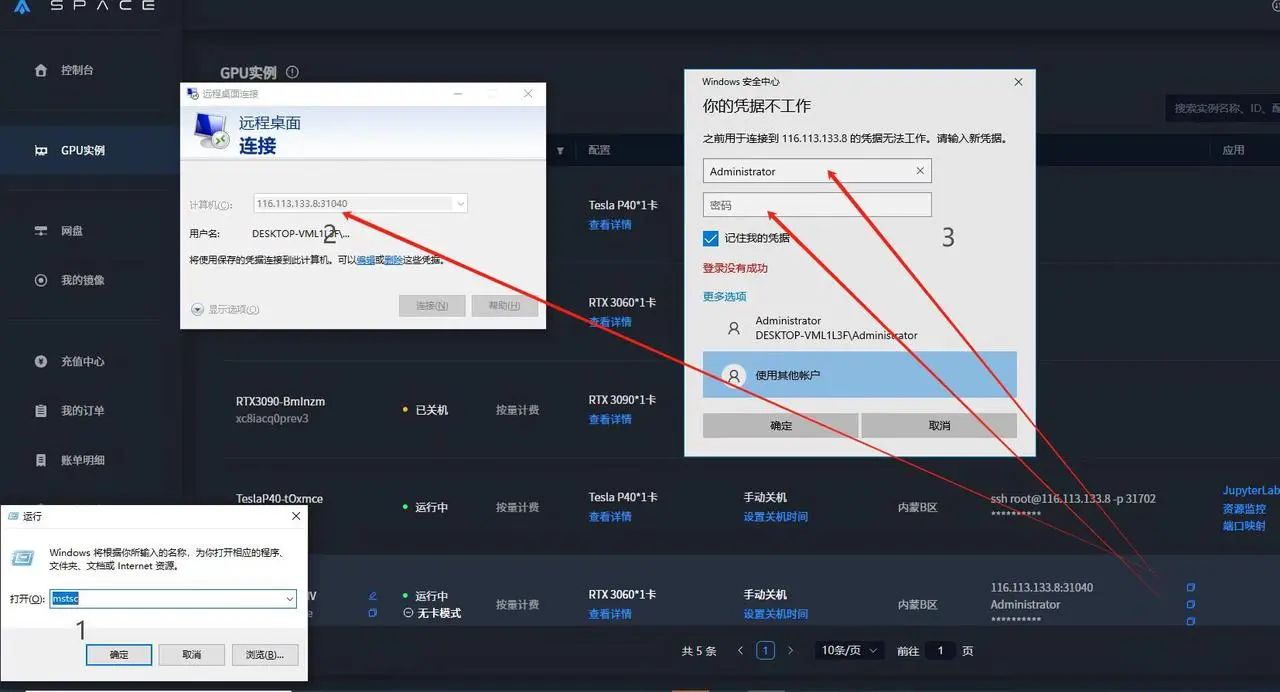Screen dimensions: 1280x692
Task: Open the 账单明细 icon in sidebar
Action: click(41, 460)
